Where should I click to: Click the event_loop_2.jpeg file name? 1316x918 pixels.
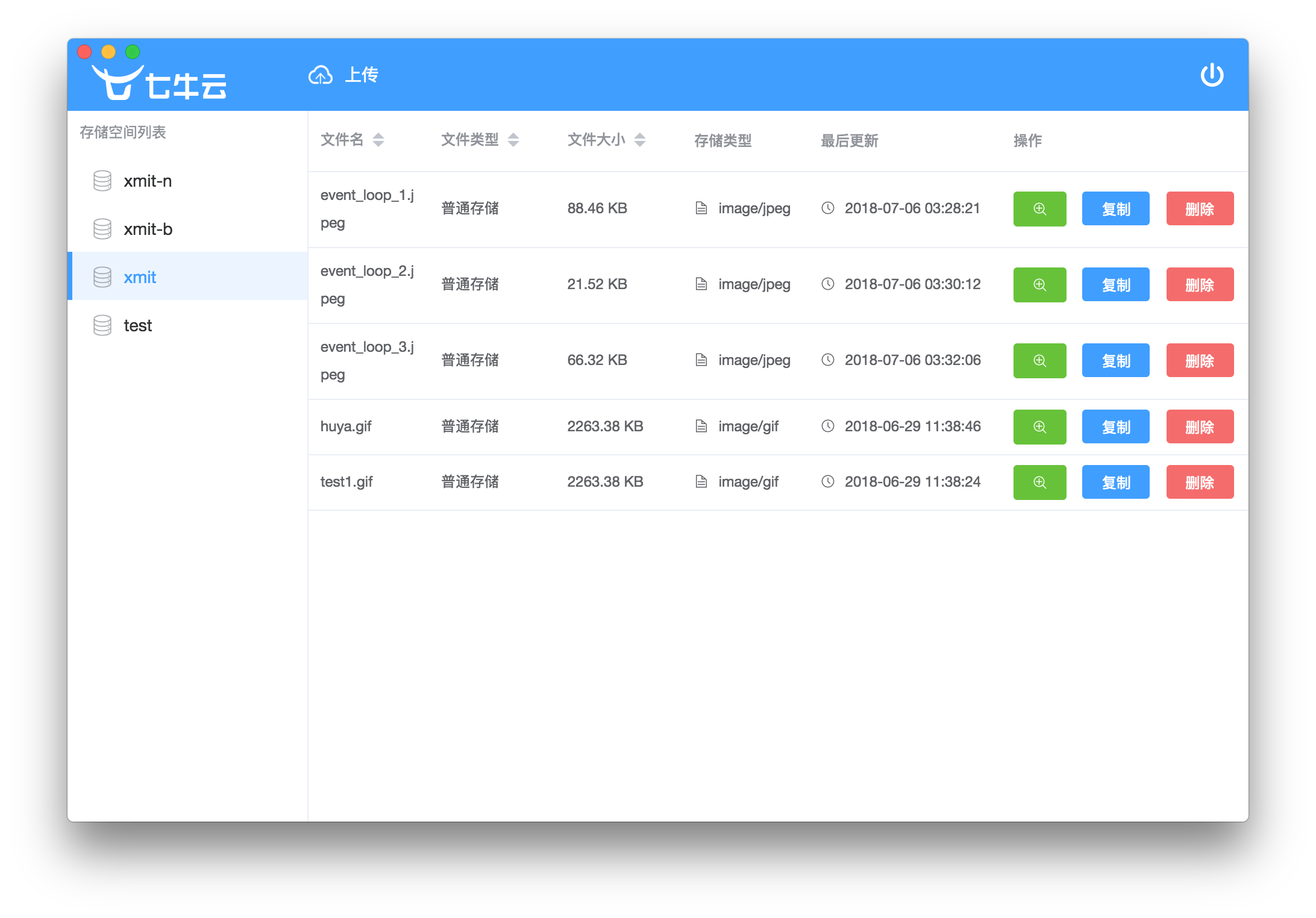(x=366, y=284)
